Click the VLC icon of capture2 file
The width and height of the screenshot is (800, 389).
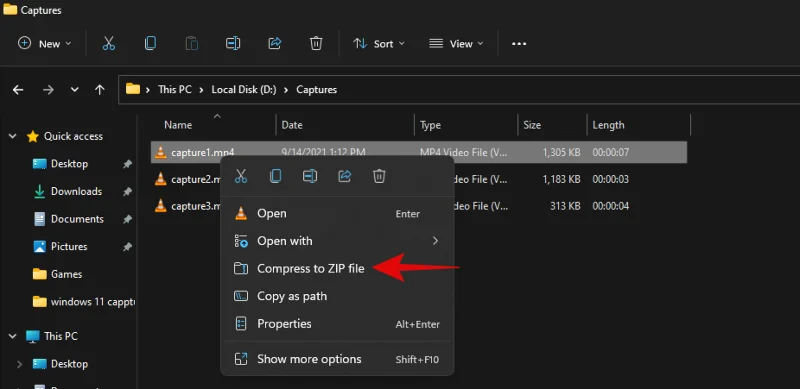(160, 179)
